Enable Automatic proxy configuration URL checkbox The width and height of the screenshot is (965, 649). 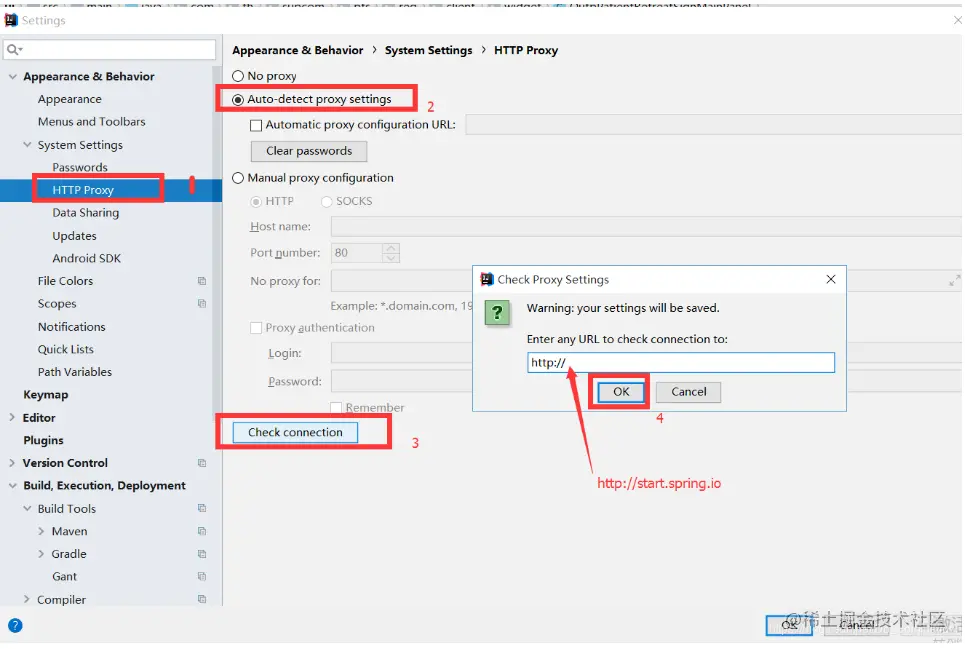256,125
